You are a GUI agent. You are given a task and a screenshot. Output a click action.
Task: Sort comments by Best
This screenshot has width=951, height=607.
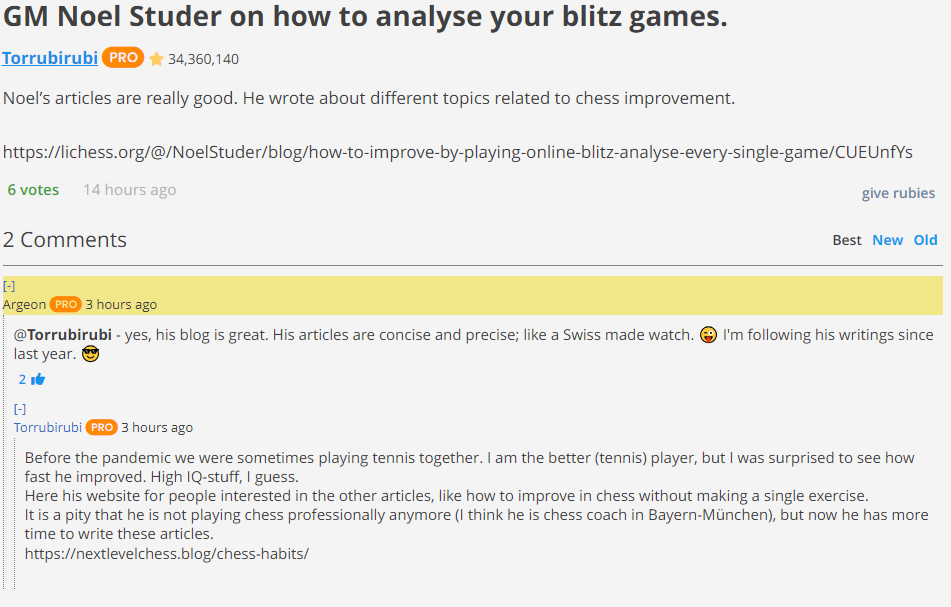click(x=847, y=240)
